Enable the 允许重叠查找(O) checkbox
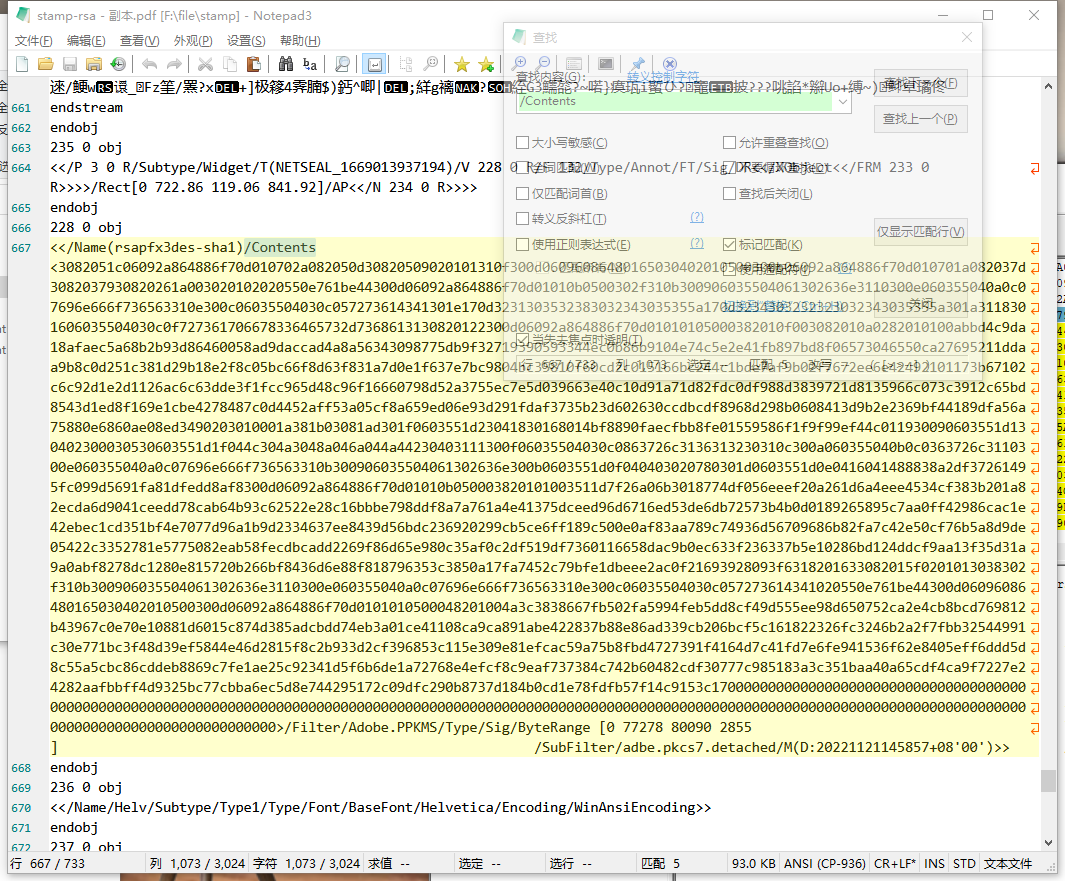This screenshot has width=1065, height=881. point(729,143)
